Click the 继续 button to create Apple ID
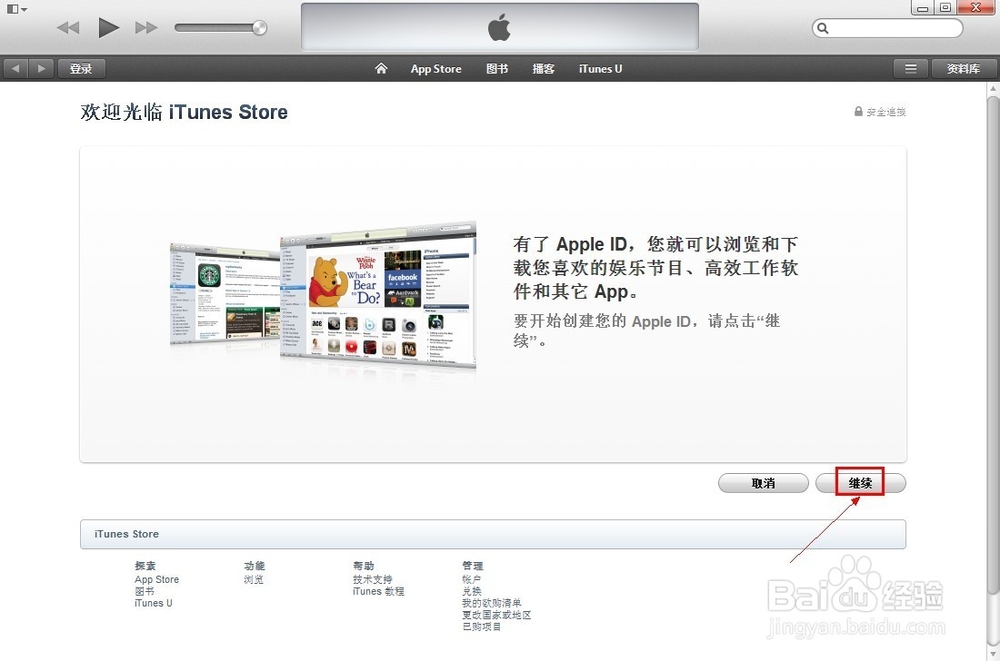The width and height of the screenshot is (1000, 661). pyautogui.click(x=859, y=482)
